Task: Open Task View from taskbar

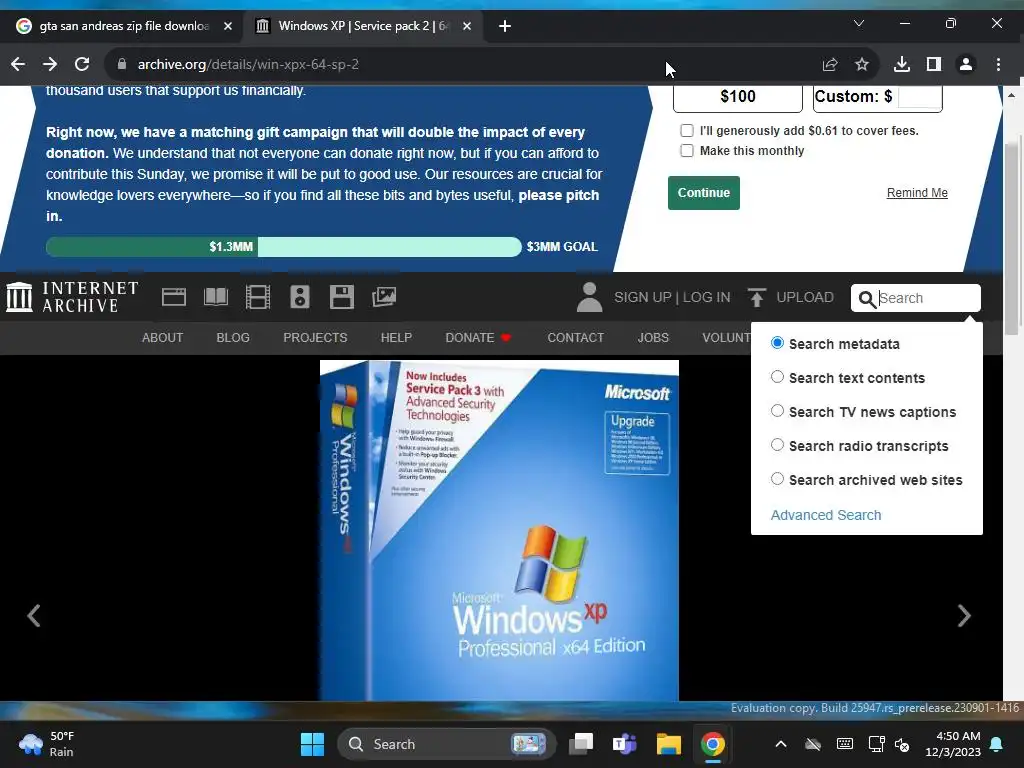Action: tap(581, 744)
